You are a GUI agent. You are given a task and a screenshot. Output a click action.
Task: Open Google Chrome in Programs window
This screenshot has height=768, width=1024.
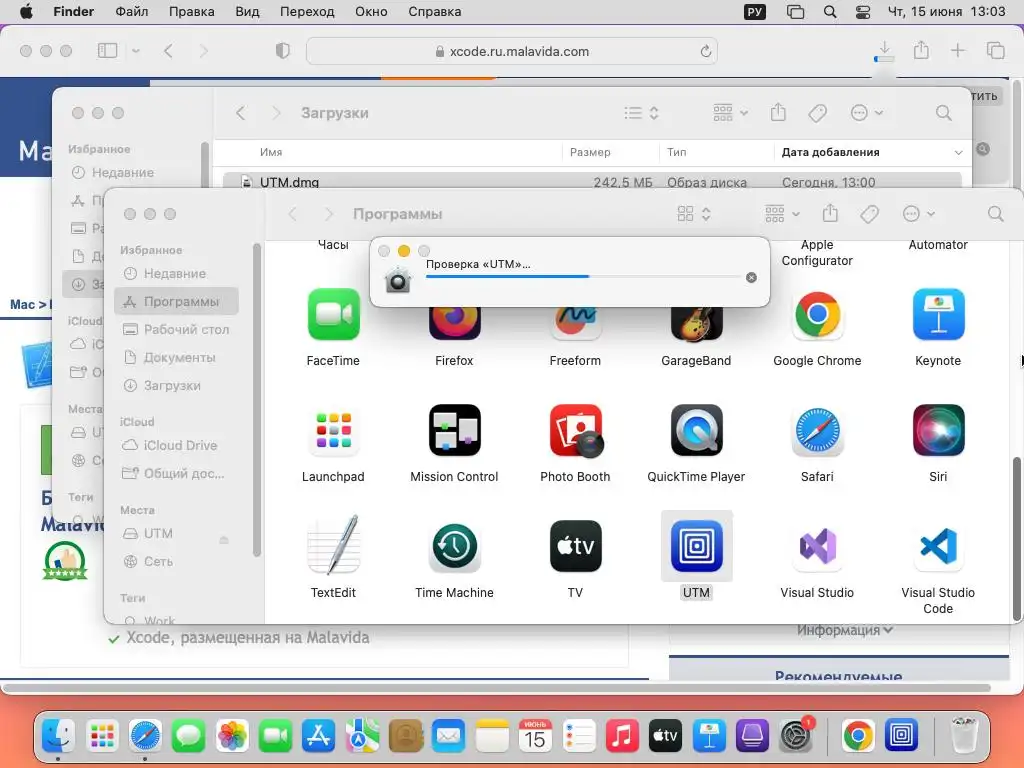pos(817,315)
